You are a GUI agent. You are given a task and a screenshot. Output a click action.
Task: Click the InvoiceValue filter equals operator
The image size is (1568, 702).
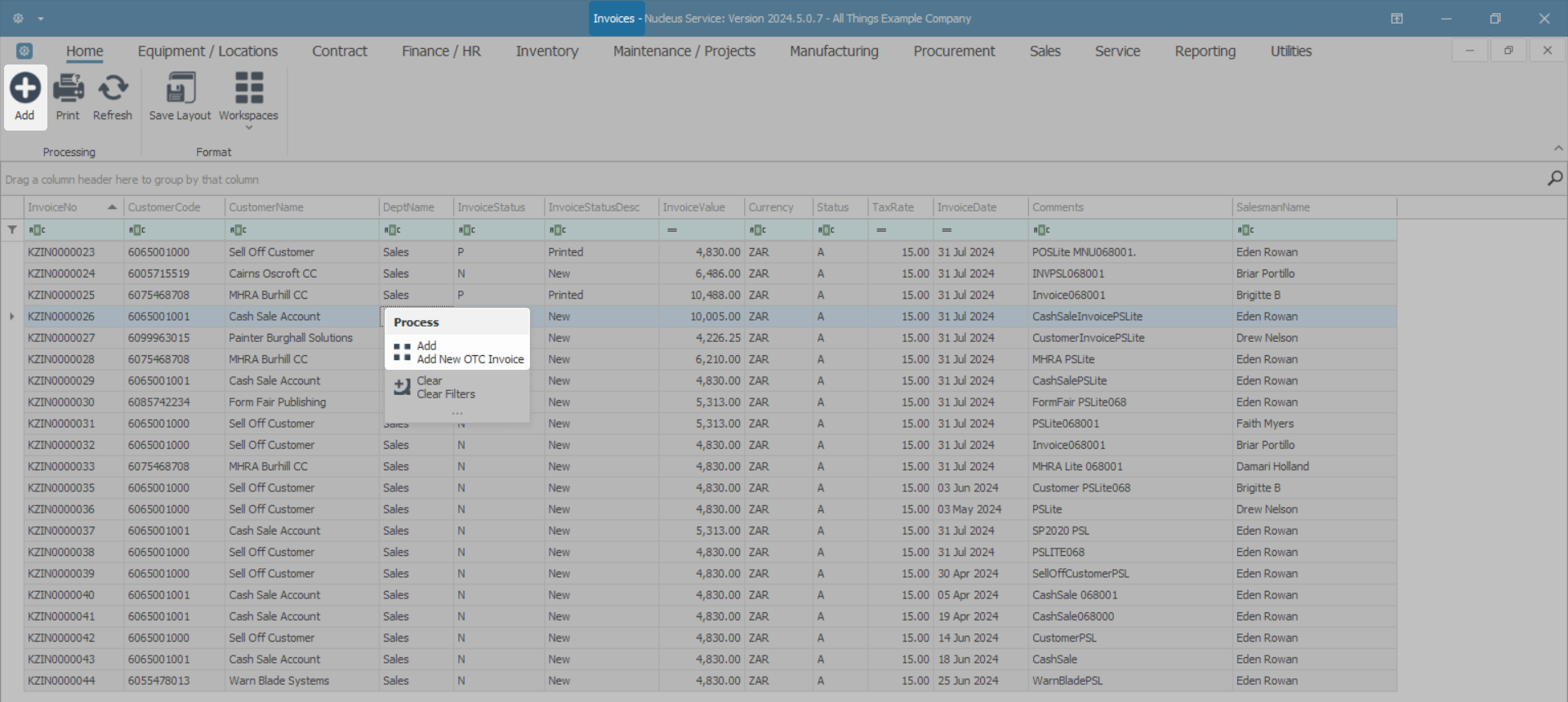671,230
